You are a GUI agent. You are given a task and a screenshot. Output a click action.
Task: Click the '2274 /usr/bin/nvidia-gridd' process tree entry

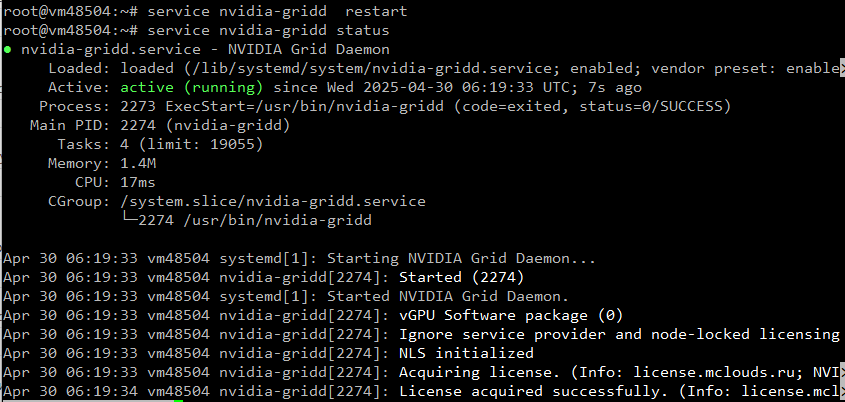click(x=255, y=221)
